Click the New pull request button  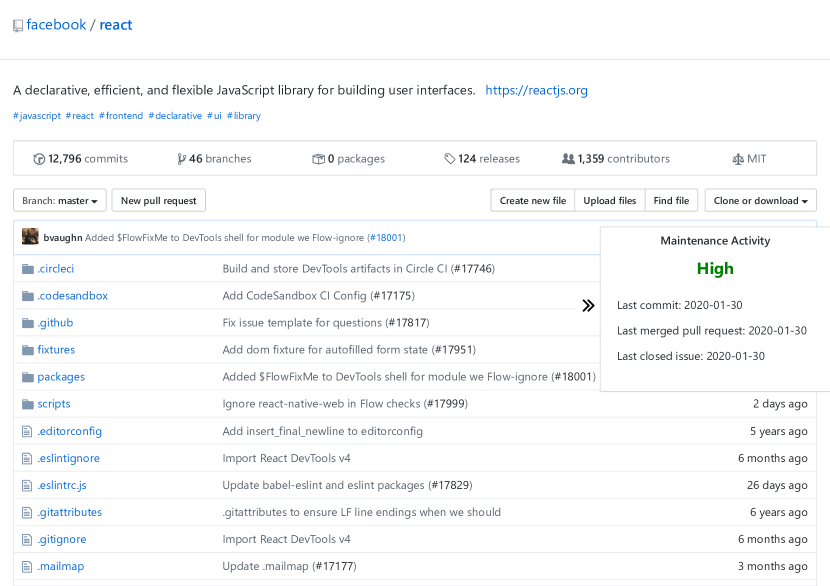point(159,201)
